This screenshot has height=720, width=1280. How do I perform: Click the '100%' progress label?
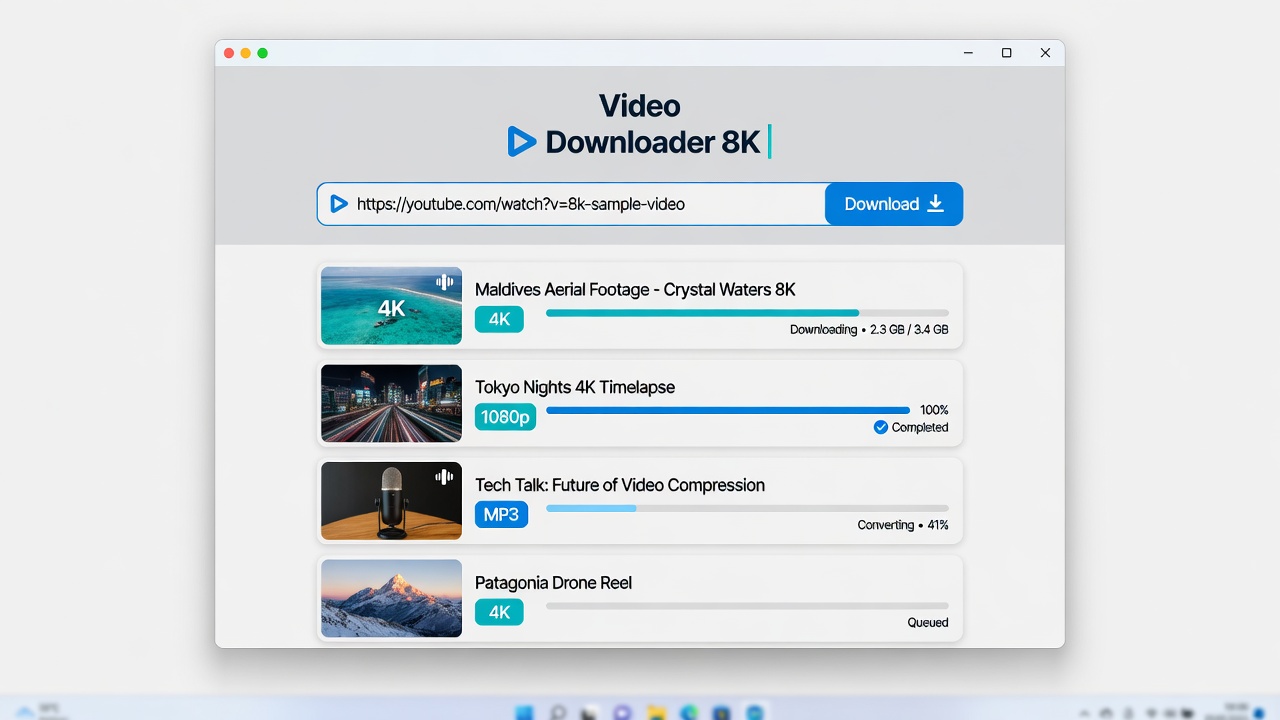tap(934, 410)
